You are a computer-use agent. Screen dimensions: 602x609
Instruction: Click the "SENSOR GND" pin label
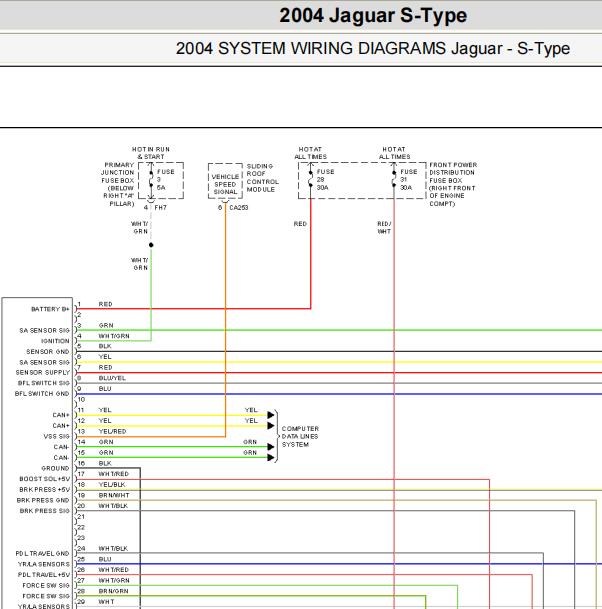tap(48, 351)
